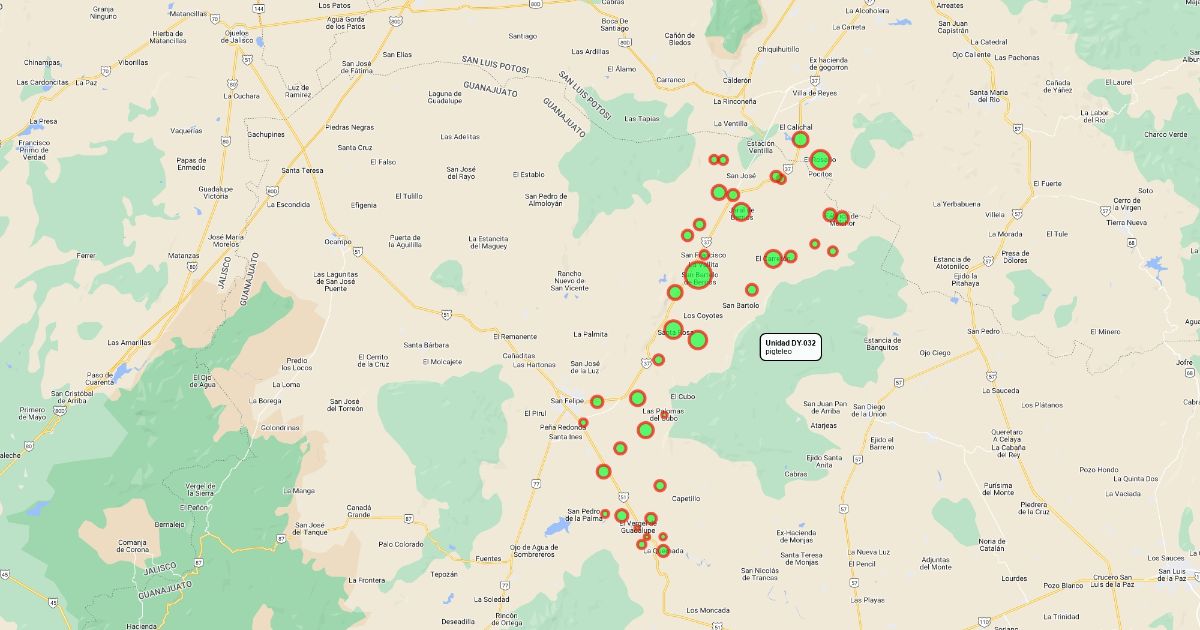Select the large marker over El Rosario
Viewport: 1200px width, 630px height.
pos(820,160)
